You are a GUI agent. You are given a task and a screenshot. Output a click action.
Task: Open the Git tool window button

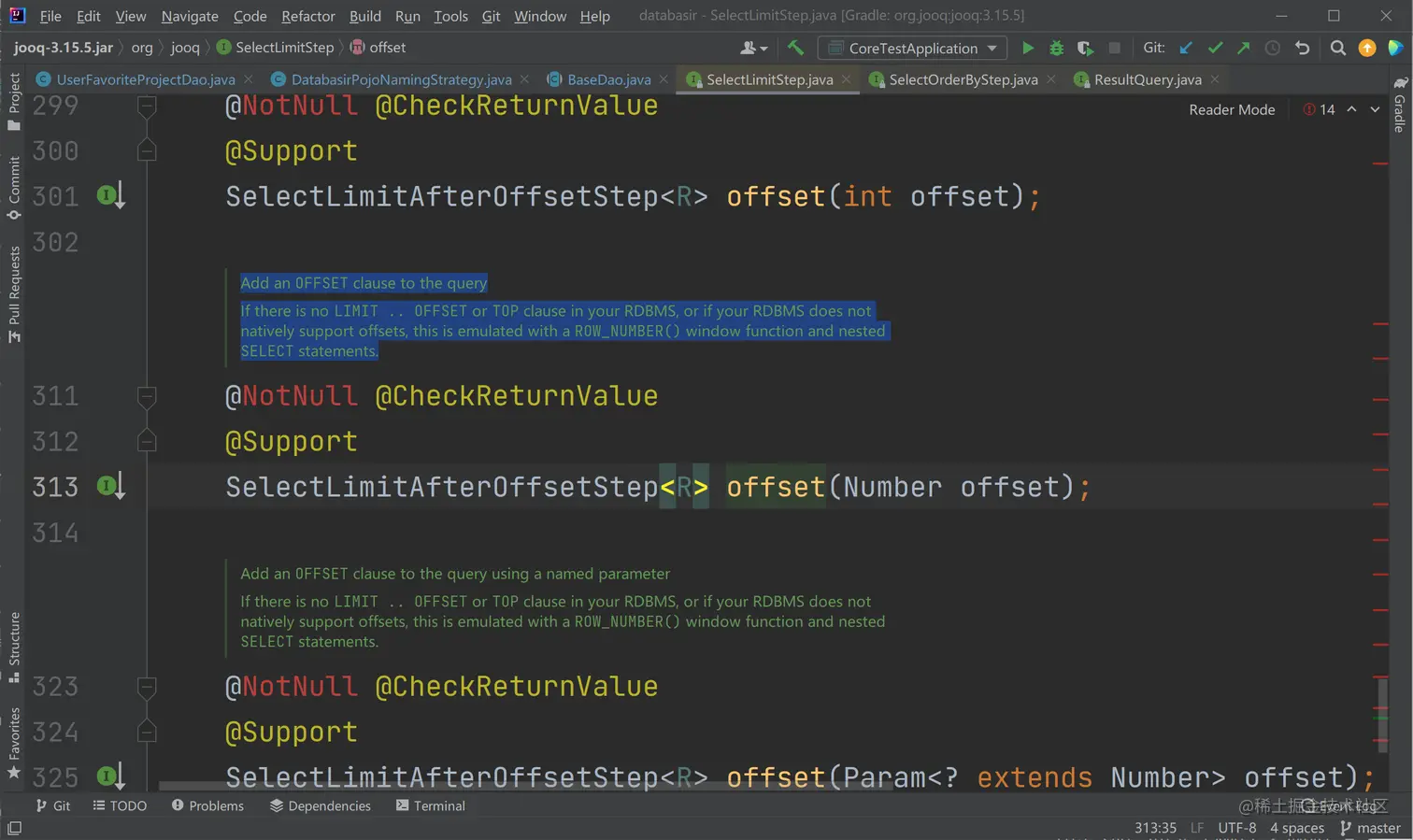[53, 805]
